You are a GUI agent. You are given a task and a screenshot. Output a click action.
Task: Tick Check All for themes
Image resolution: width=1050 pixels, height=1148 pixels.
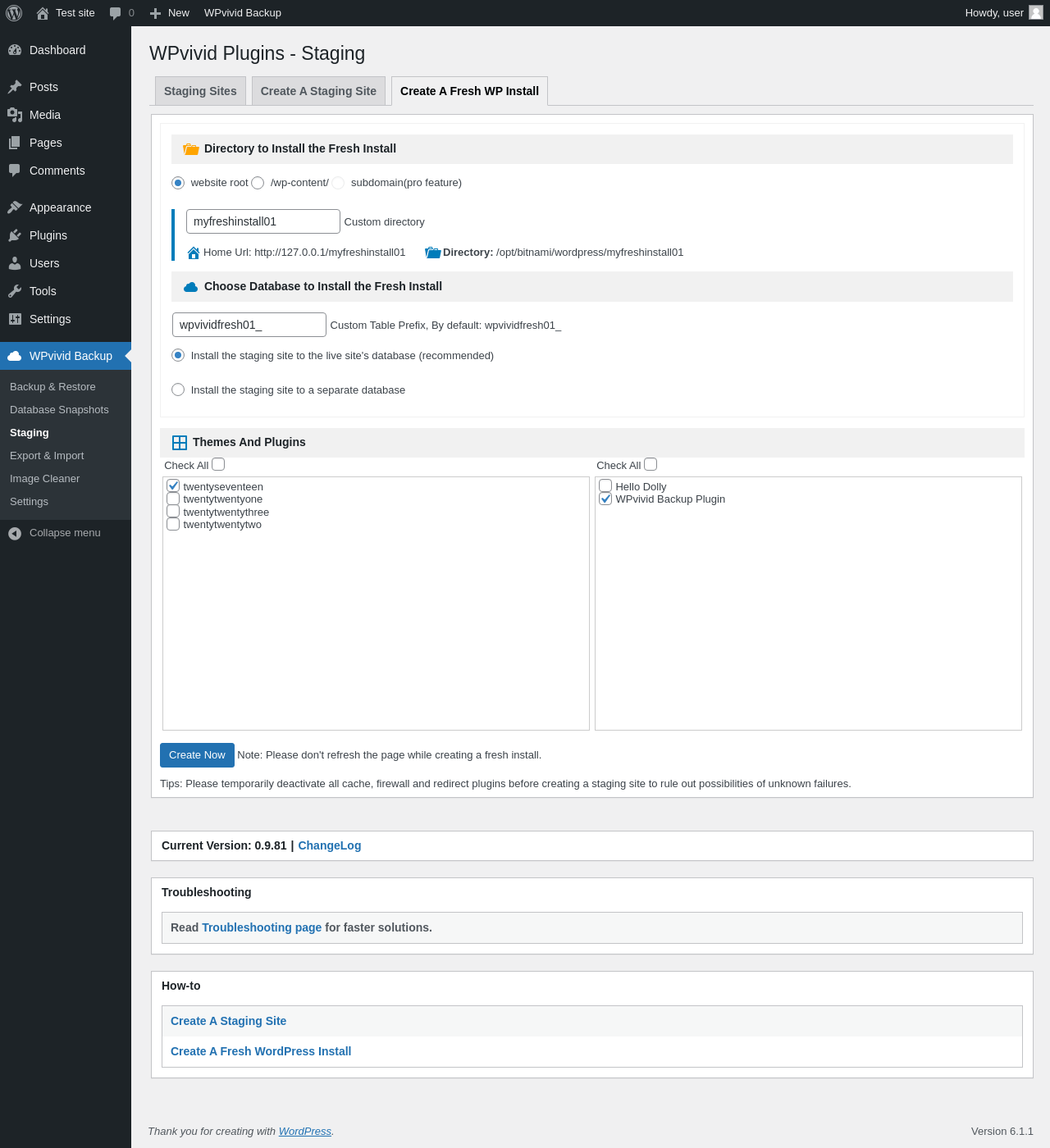coord(218,464)
